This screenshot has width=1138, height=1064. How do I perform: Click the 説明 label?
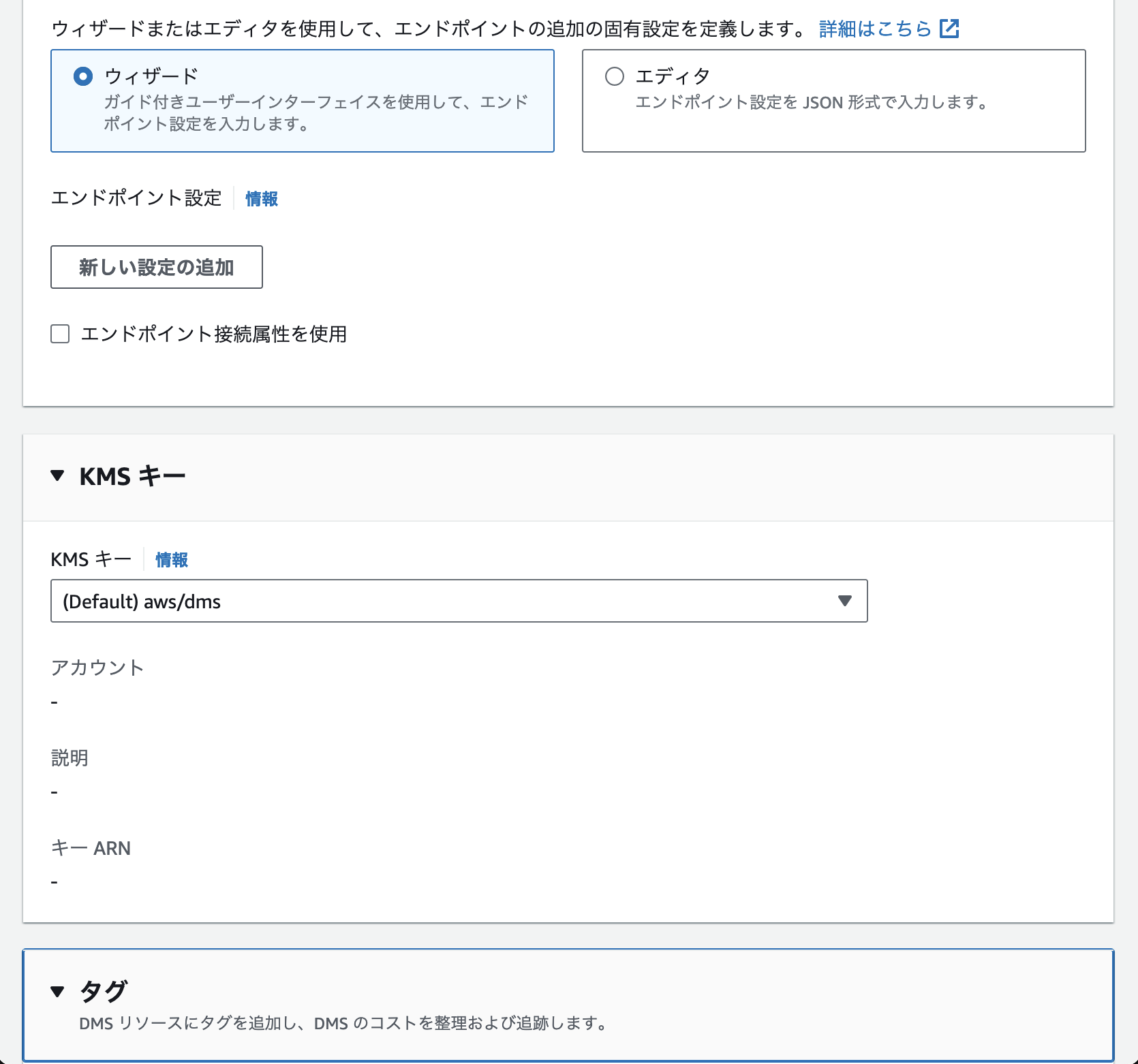(x=70, y=758)
